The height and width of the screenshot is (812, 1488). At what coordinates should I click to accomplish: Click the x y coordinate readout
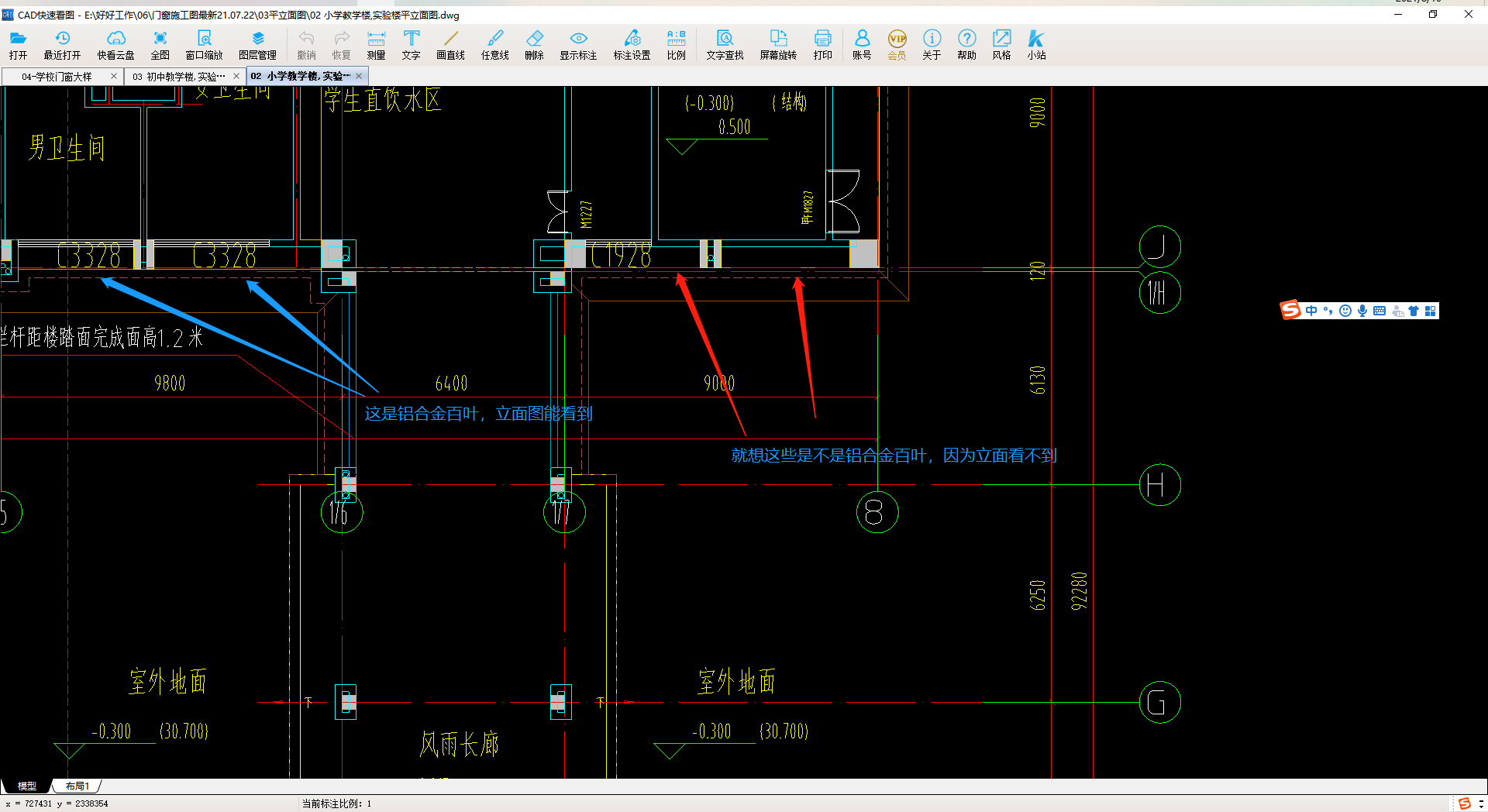pos(57,803)
